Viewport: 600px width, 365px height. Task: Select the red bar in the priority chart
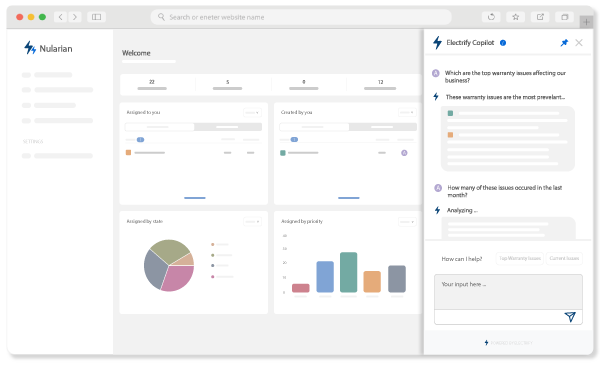coord(300,288)
